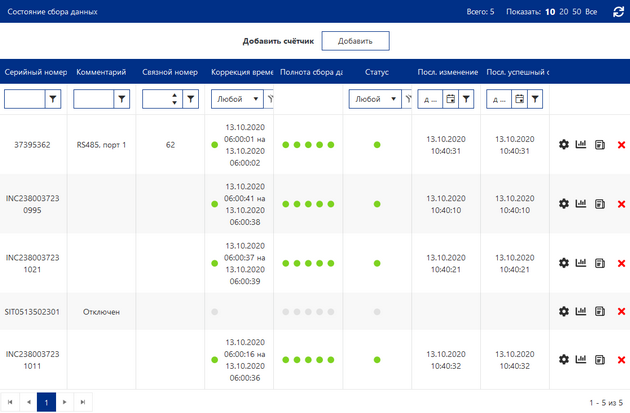This screenshot has width=630, height=413.
Task: Open report icon for meter 37395362
Action: tap(600, 145)
